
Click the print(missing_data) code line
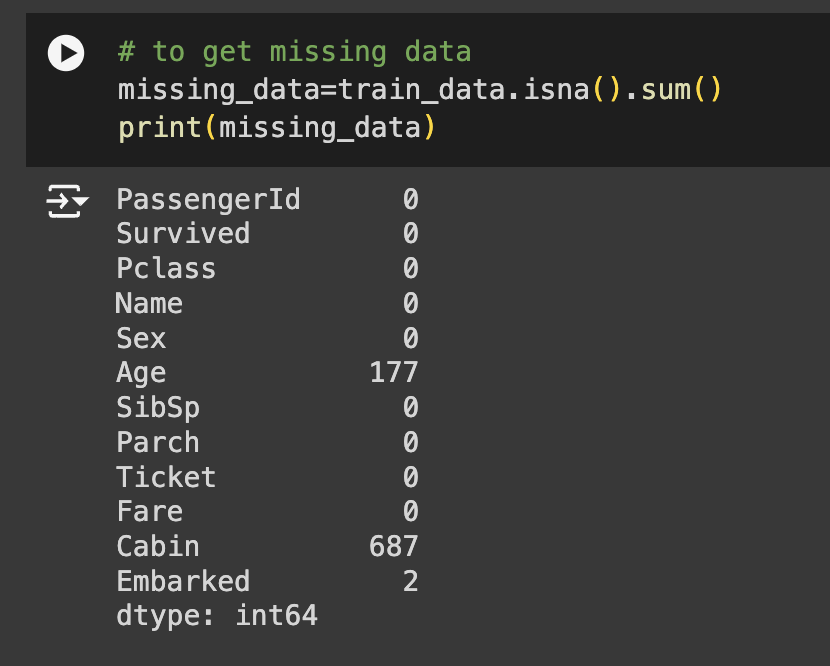pyautogui.click(x=276, y=128)
